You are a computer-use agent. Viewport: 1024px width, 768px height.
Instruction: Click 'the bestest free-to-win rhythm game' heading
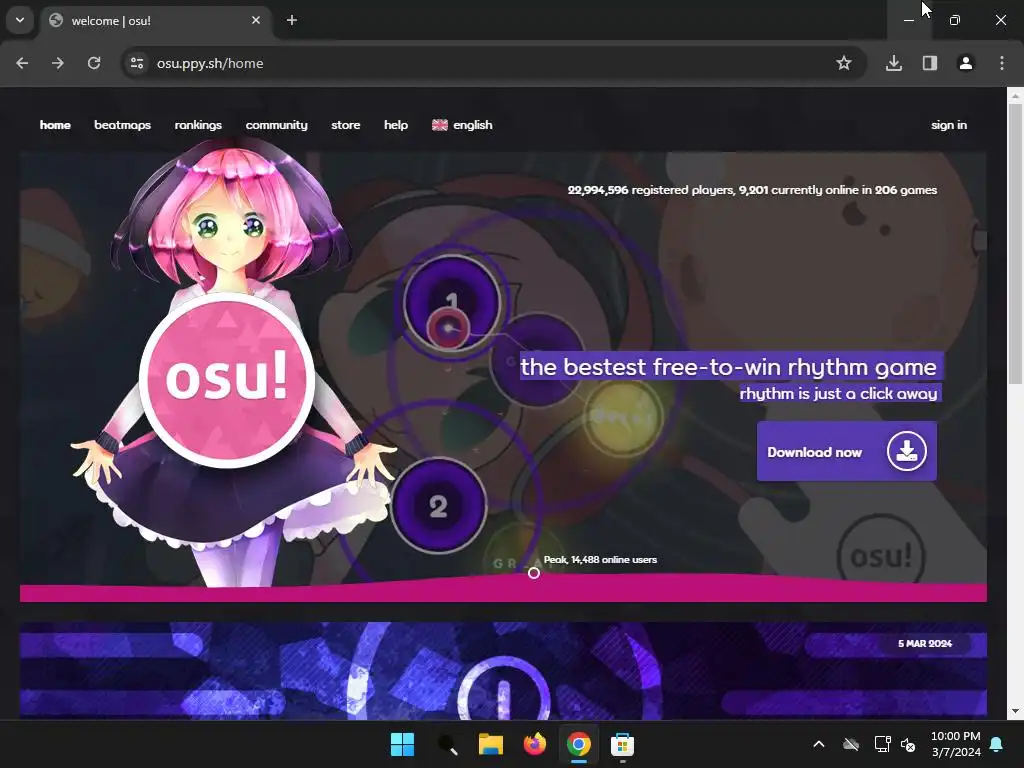[x=728, y=367]
